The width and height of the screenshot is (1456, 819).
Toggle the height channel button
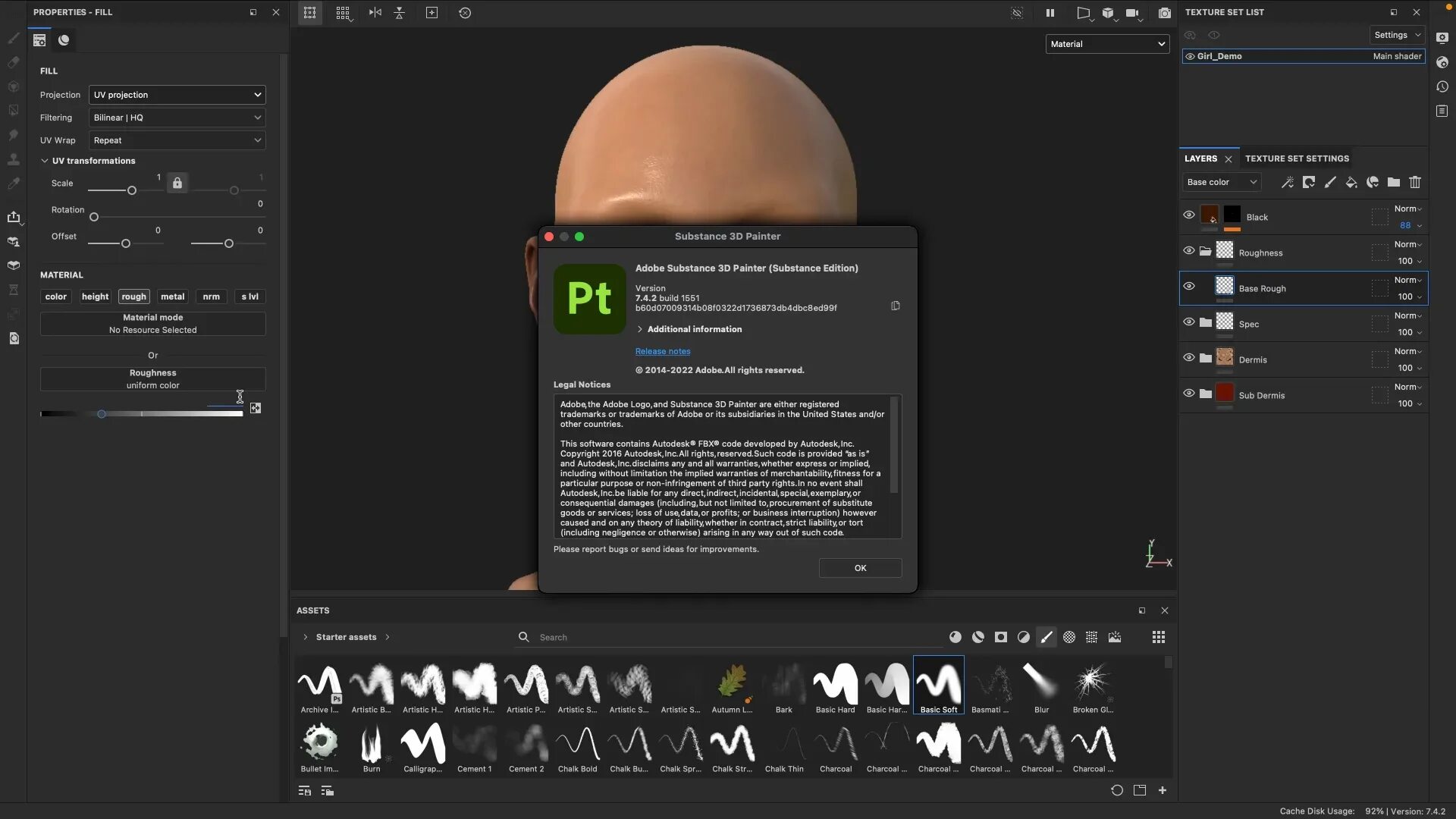(96, 297)
